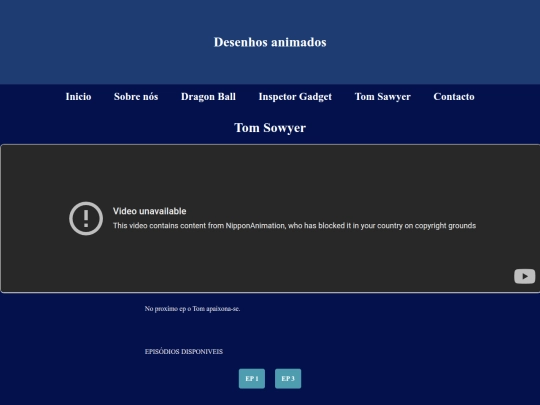This screenshot has height=405, width=540.
Task: Click the EPISÓDIOS DISPONIVEIS label
Action: (x=184, y=352)
